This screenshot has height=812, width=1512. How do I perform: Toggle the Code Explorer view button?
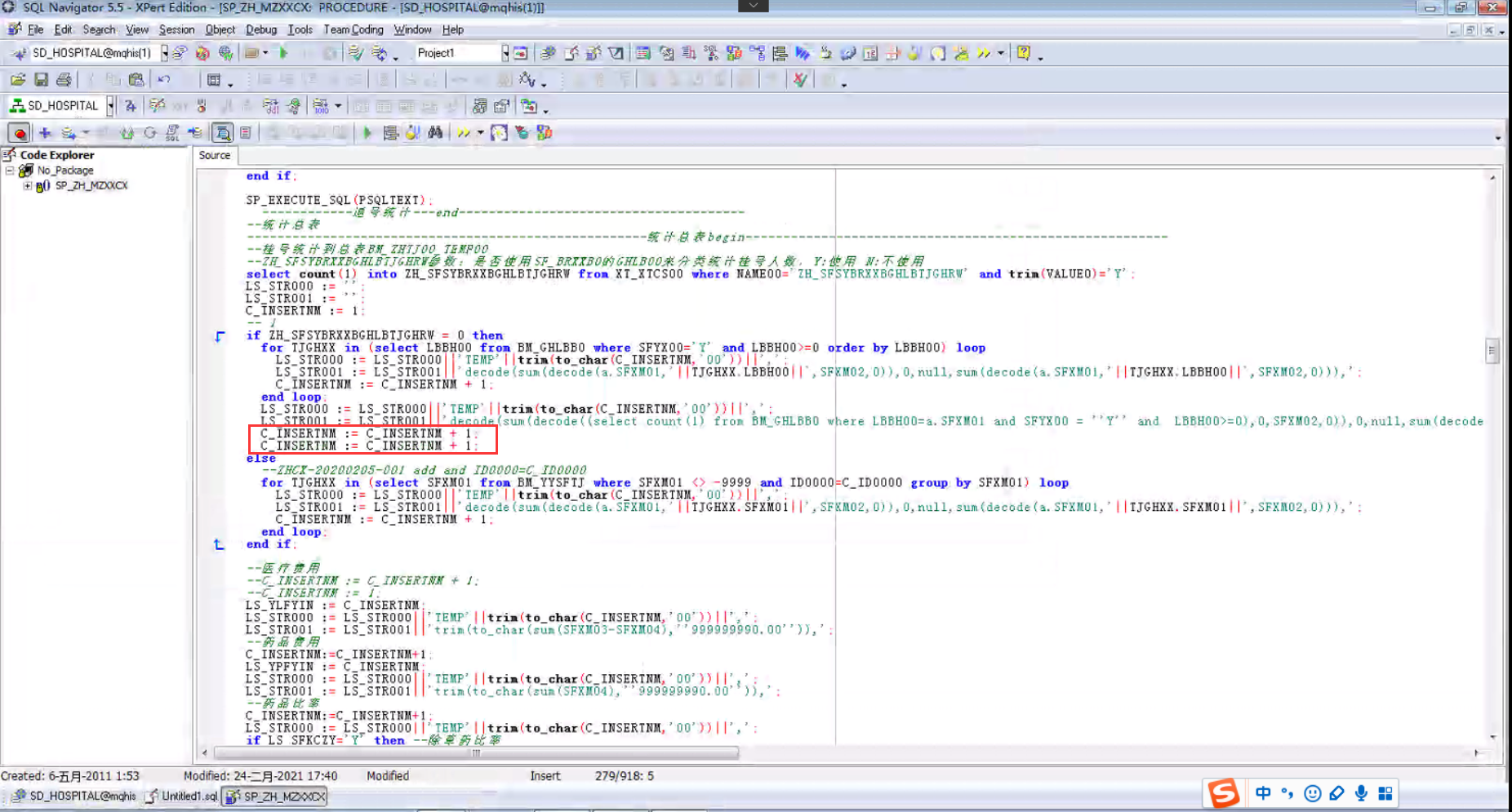click(222, 133)
